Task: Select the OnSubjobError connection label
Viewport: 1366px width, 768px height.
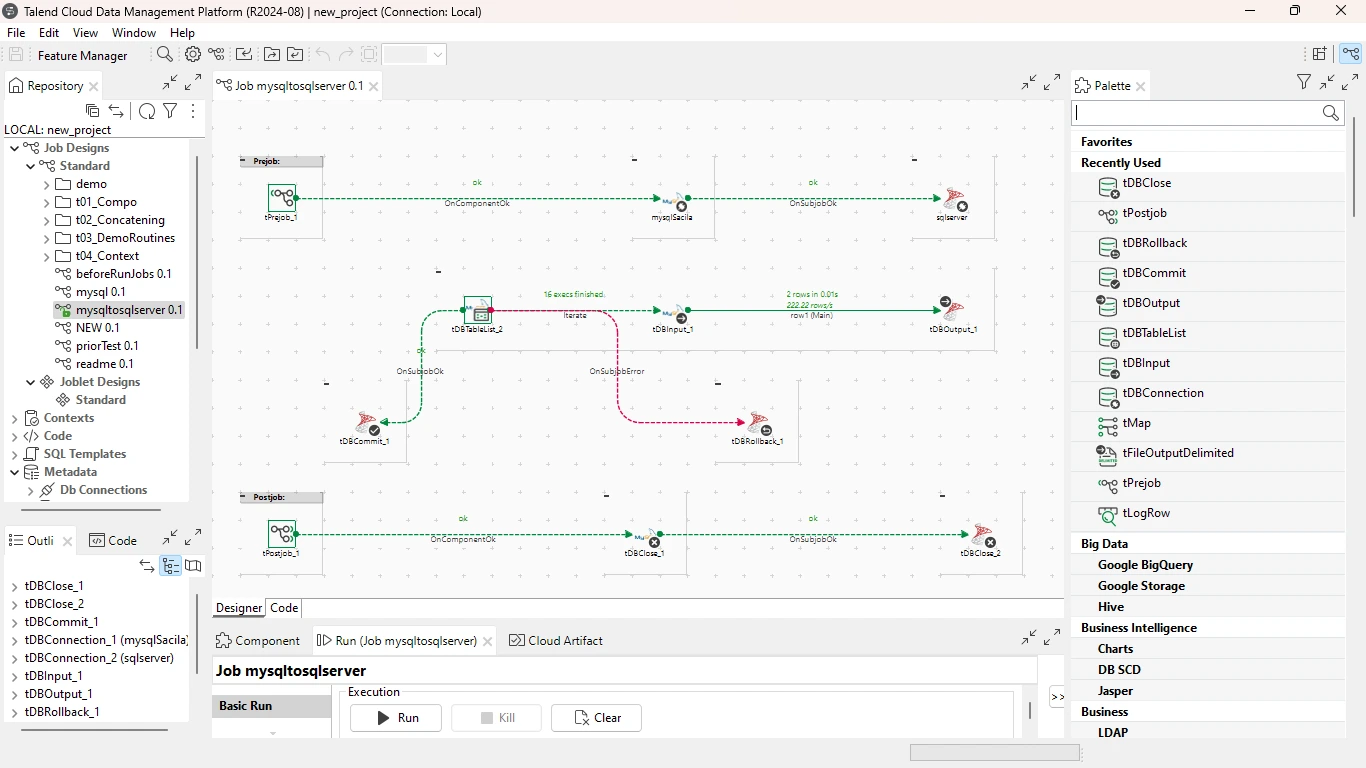Action: (x=616, y=371)
